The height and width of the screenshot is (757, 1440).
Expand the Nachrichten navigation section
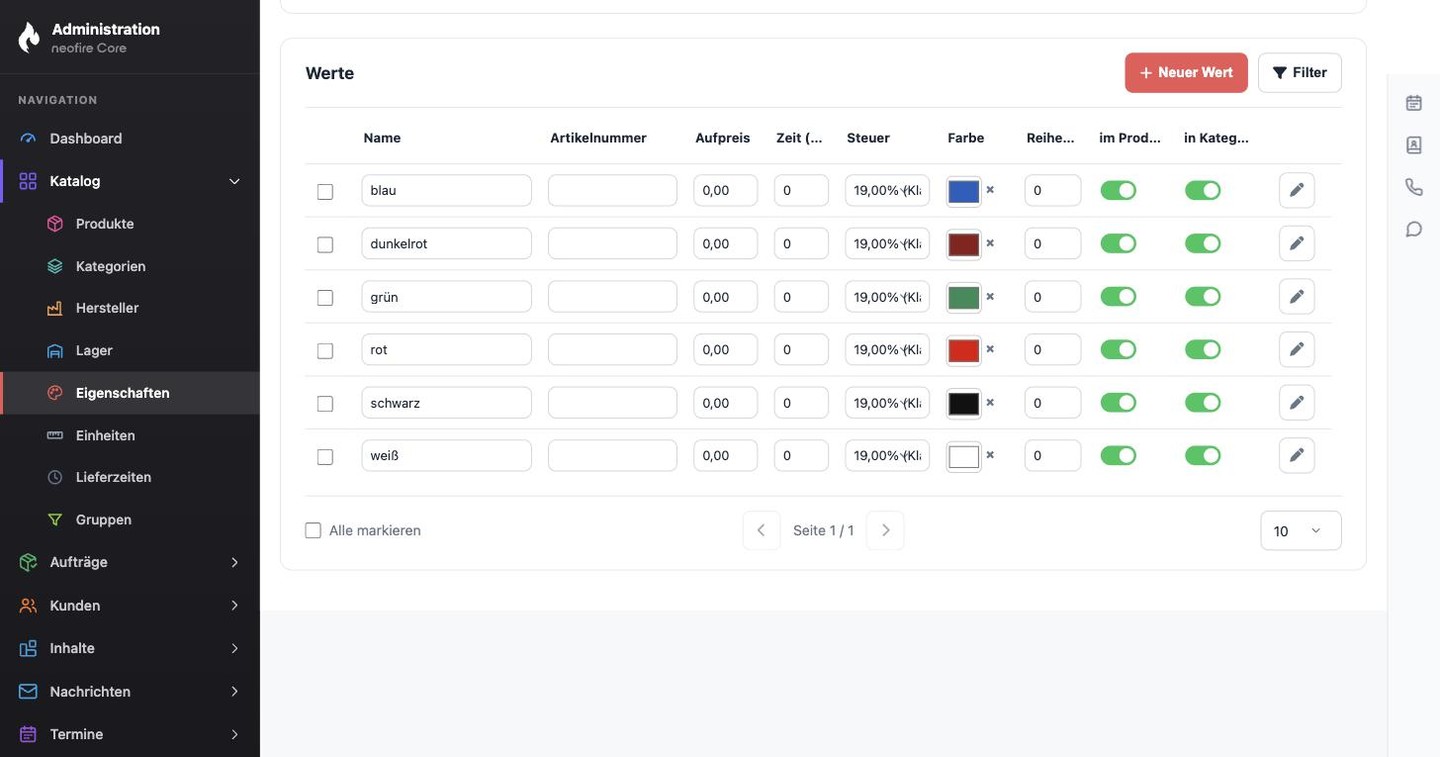[x=130, y=691]
